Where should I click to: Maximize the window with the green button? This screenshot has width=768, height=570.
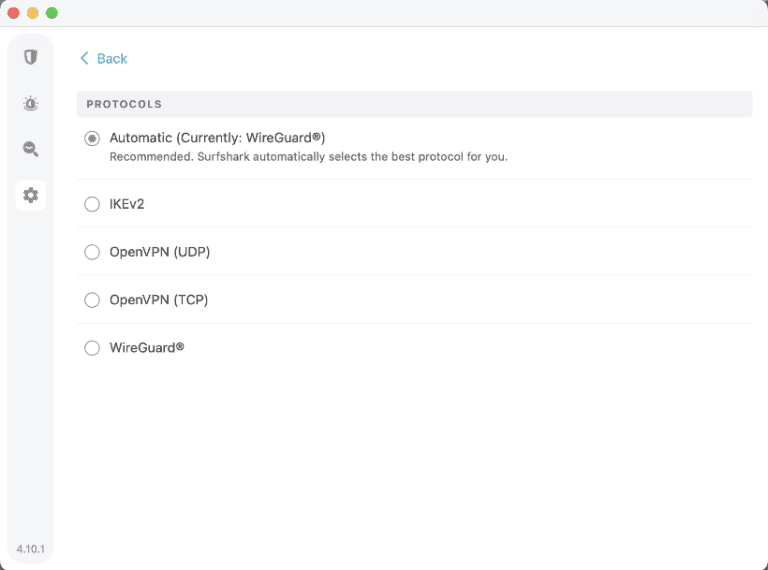52,13
